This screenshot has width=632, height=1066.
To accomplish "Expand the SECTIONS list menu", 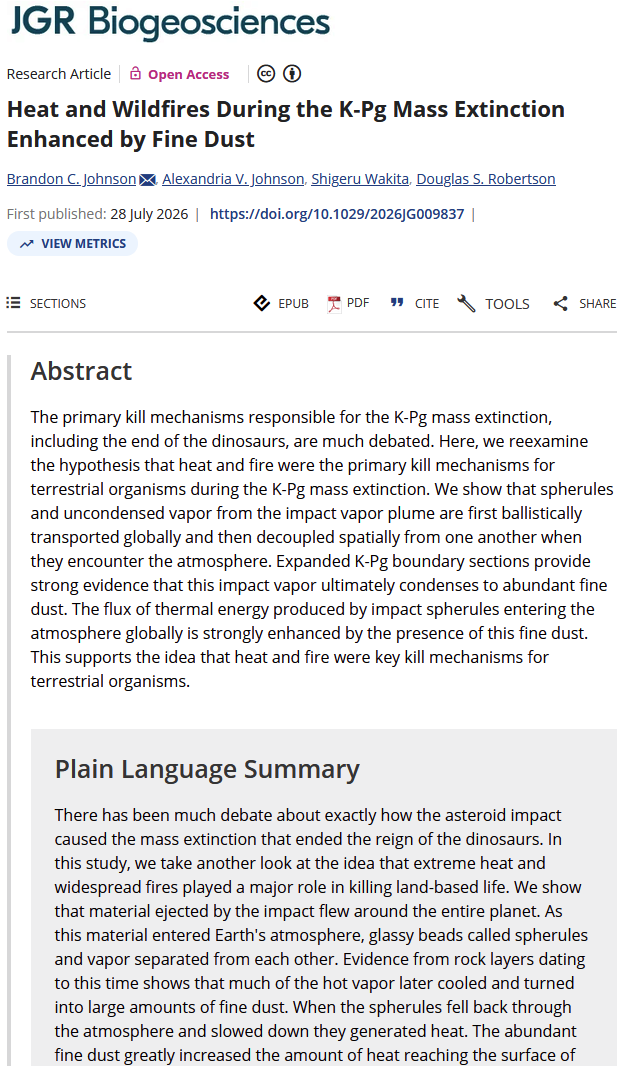I will 46,303.
